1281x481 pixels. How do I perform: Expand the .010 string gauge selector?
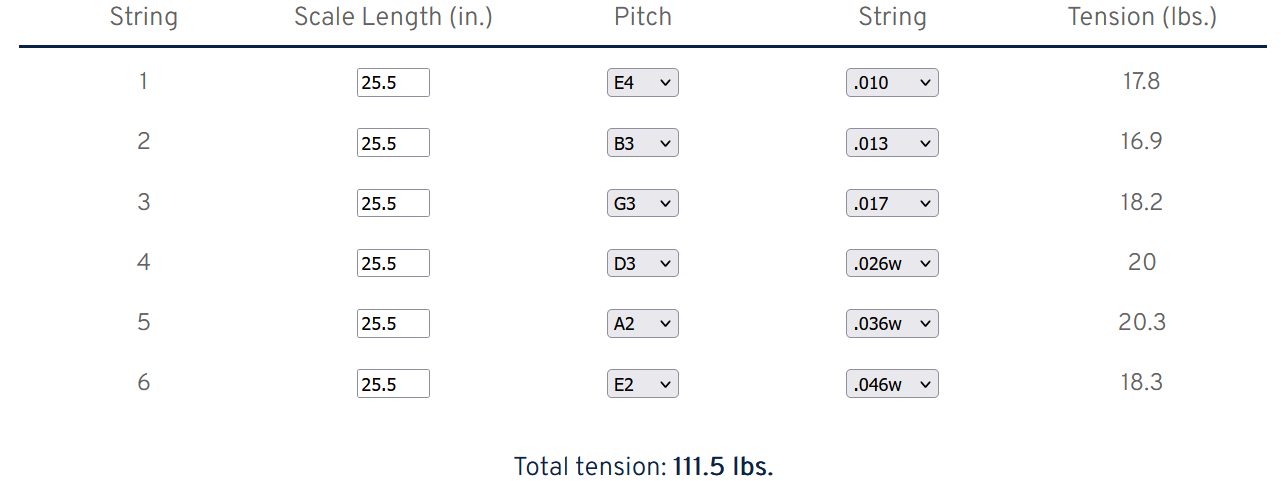point(892,83)
